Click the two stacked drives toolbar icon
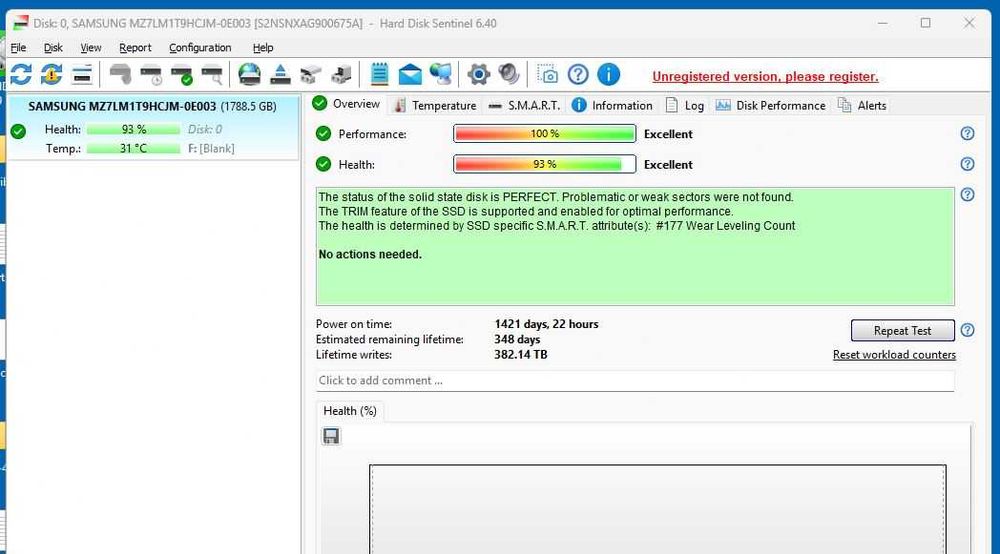Screen dimensions: 1000x554 (311, 75)
